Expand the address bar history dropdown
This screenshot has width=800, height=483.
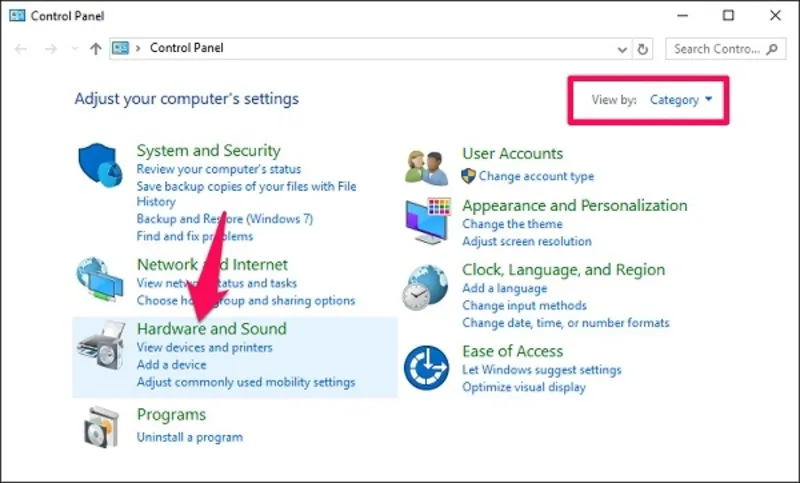pyautogui.click(x=622, y=49)
